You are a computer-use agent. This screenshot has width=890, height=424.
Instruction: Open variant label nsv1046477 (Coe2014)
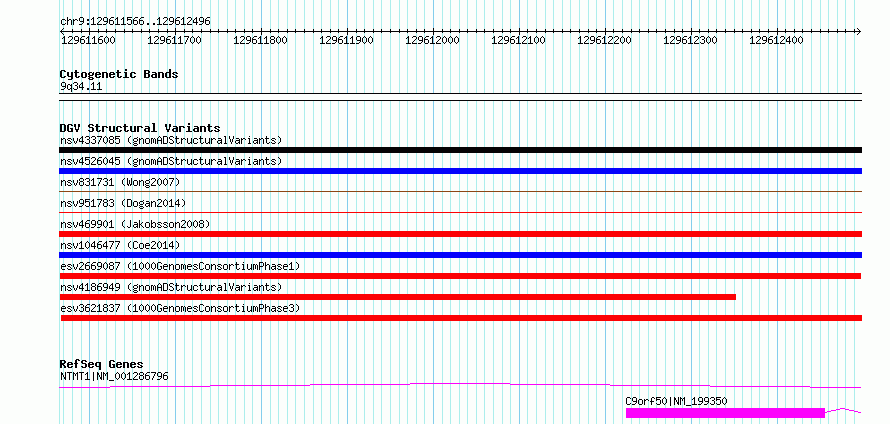[x=120, y=245]
